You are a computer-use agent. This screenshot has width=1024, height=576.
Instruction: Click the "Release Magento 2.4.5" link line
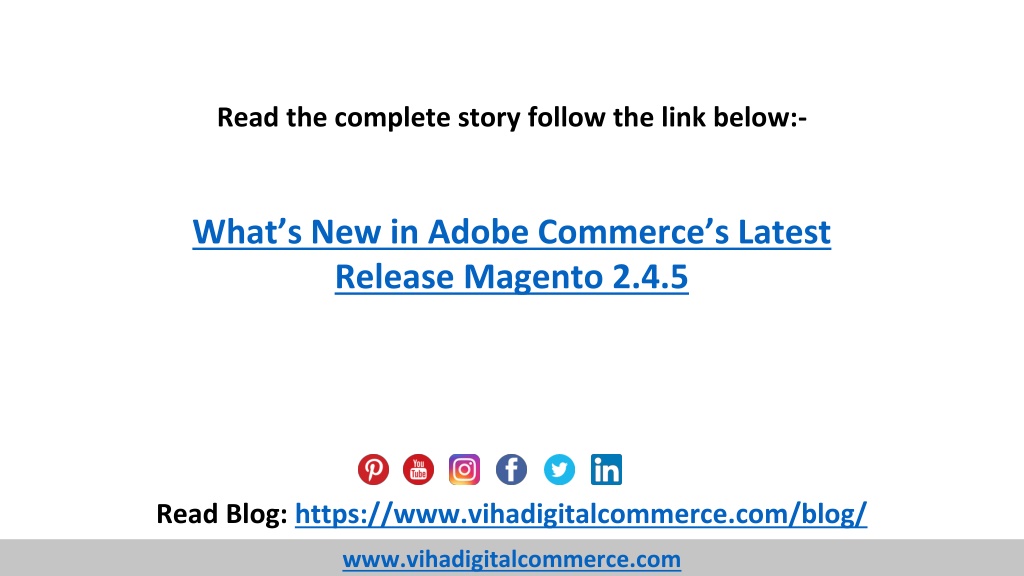point(511,277)
